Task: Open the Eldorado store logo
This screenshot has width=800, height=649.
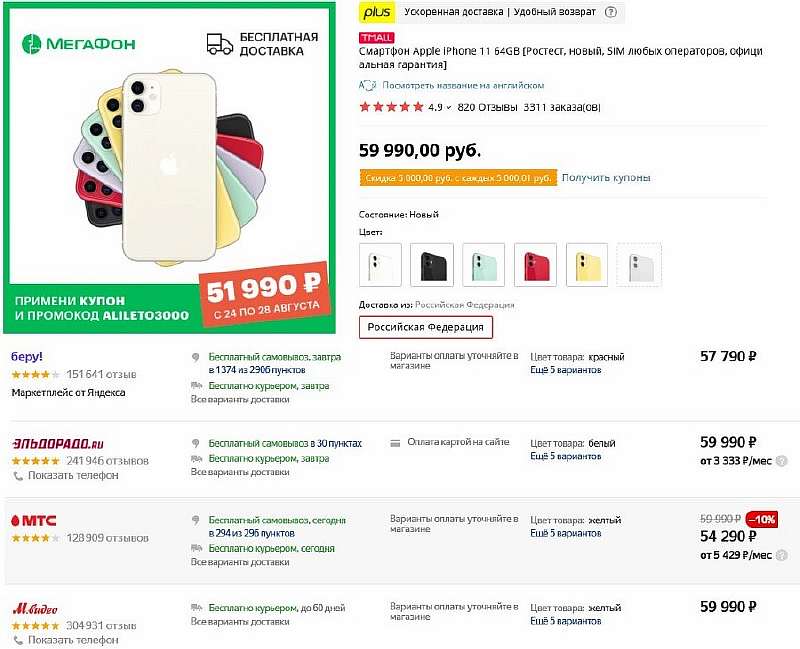Action: click(x=57, y=443)
